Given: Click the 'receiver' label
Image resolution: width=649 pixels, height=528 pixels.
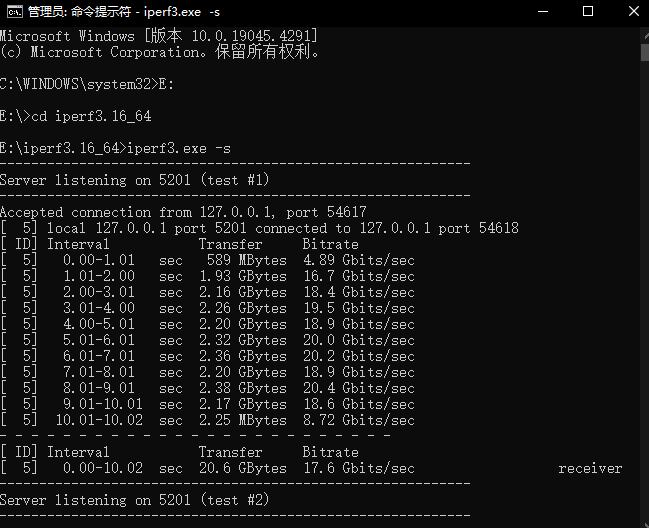Looking at the screenshot, I should coord(590,468).
